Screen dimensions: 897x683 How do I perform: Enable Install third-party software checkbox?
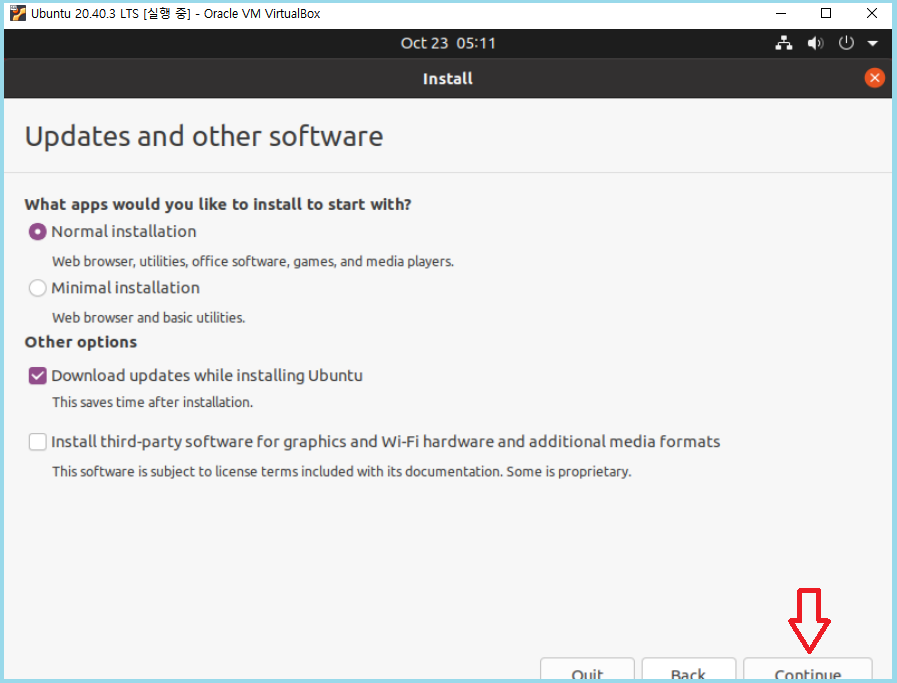tap(38, 442)
